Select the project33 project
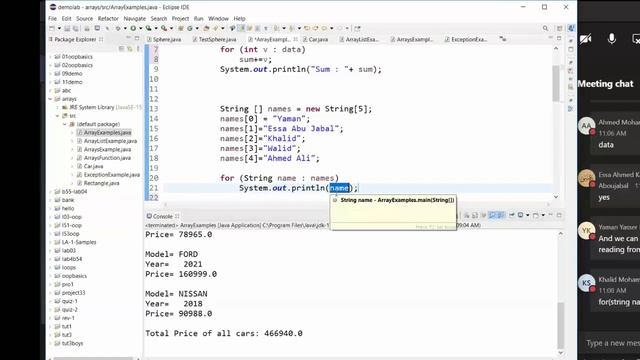This screenshot has width=640, height=360. (73, 293)
